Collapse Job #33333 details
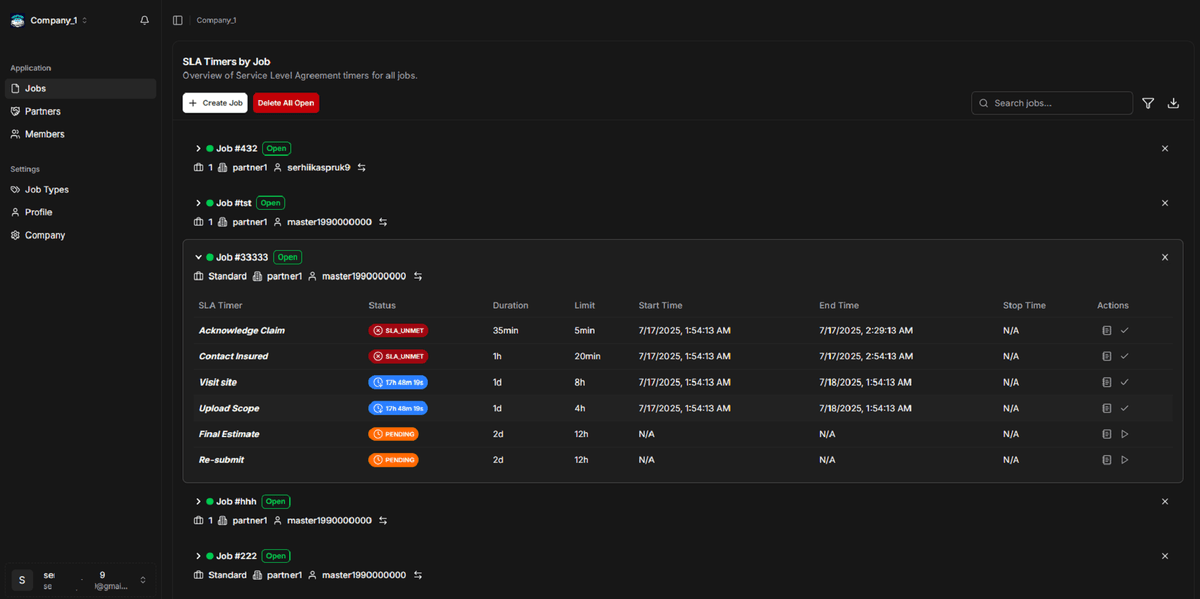 pos(198,257)
